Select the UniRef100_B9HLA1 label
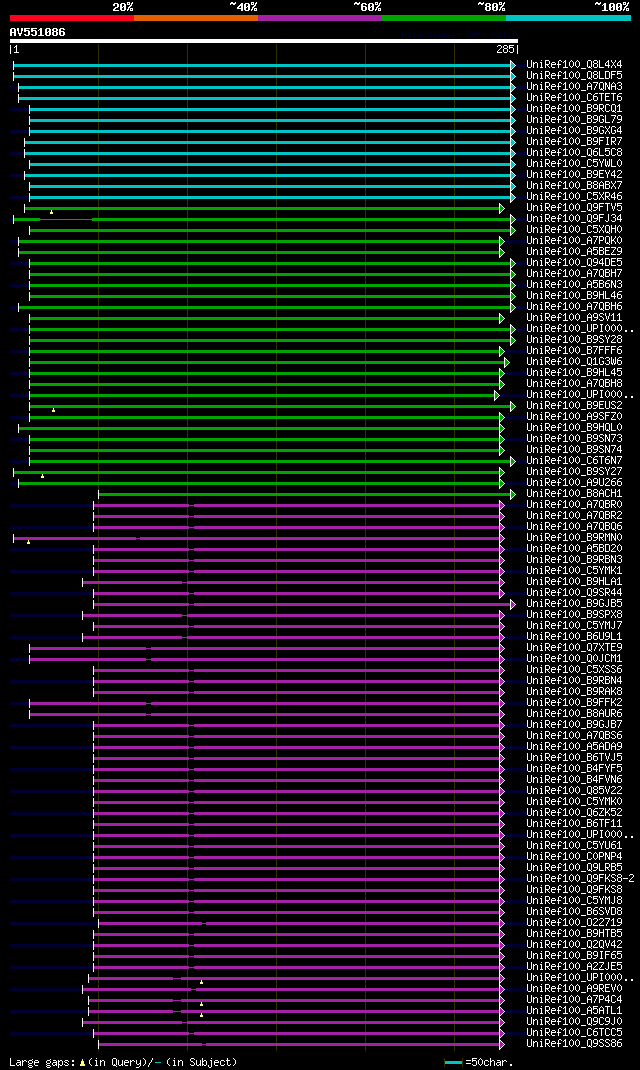Viewport: 640px width, 1070px height. (x=574, y=582)
